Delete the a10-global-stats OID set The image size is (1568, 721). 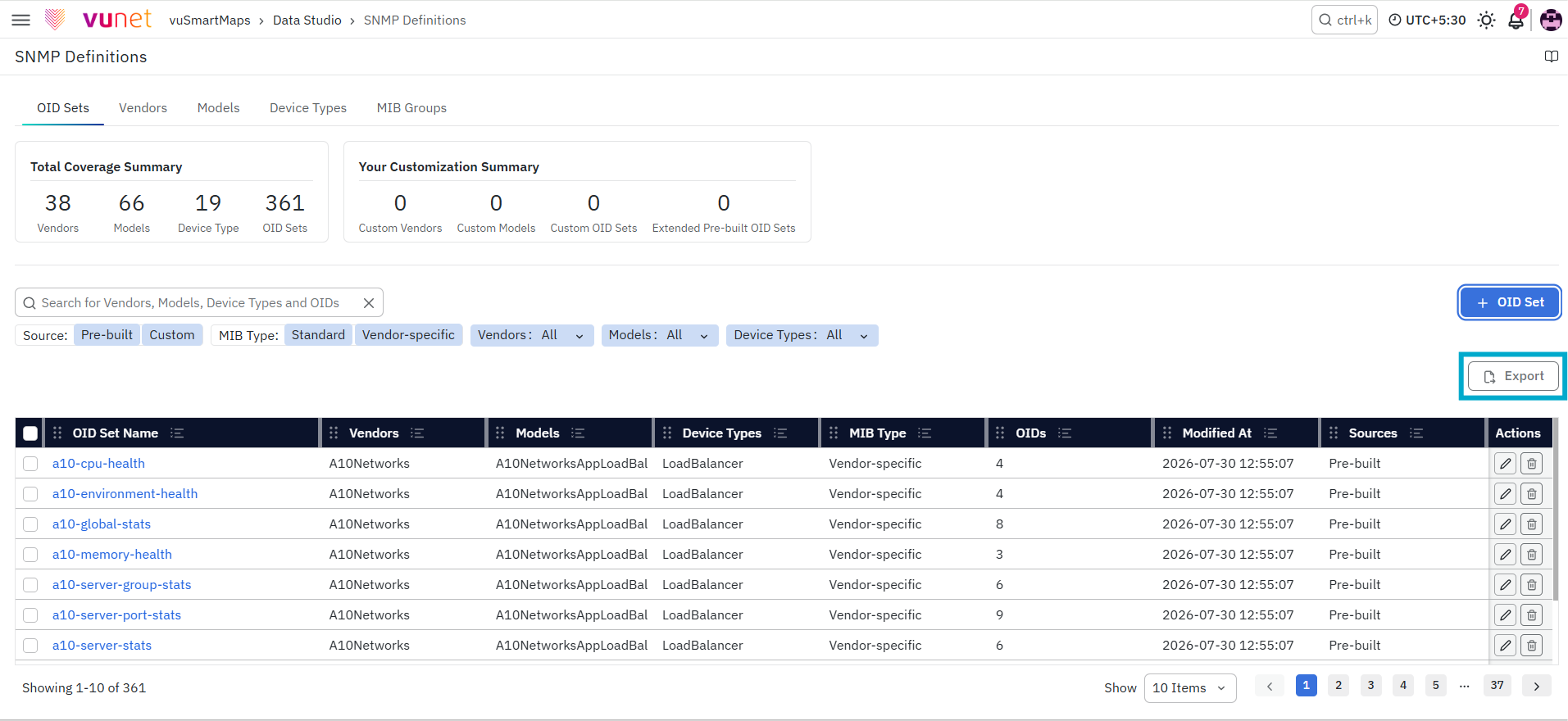tap(1531, 524)
